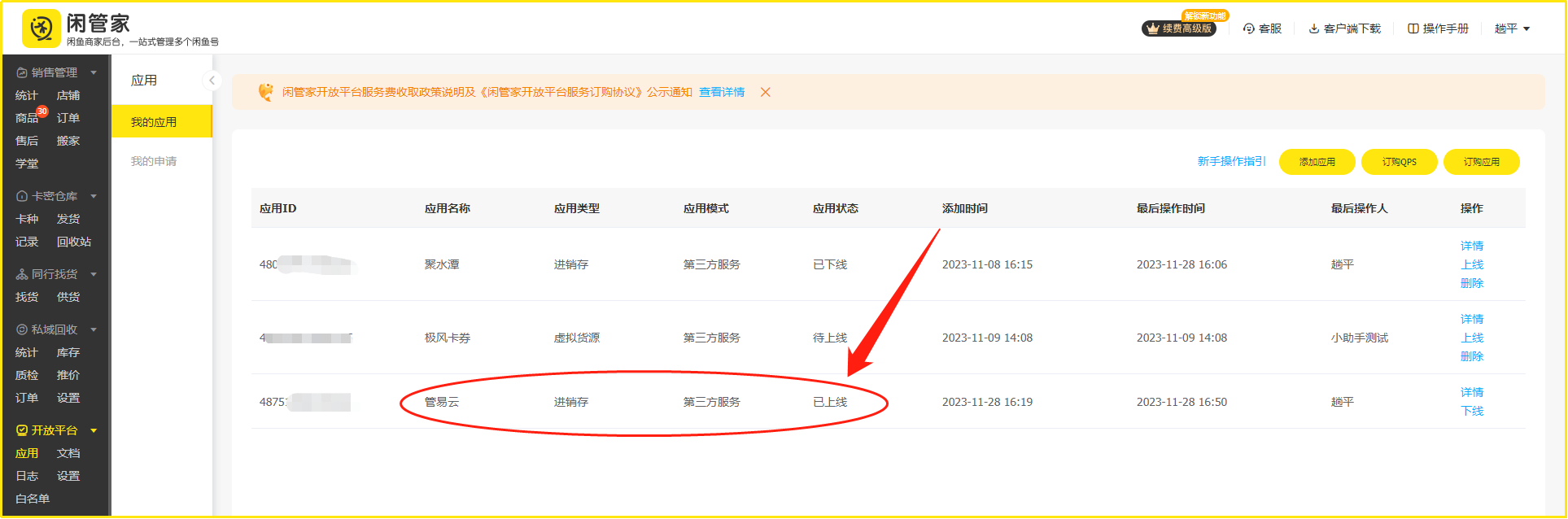Click the 闲管家 logo icon
Image resolution: width=1568 pixels, height=519 pixels.
point(41,29)
